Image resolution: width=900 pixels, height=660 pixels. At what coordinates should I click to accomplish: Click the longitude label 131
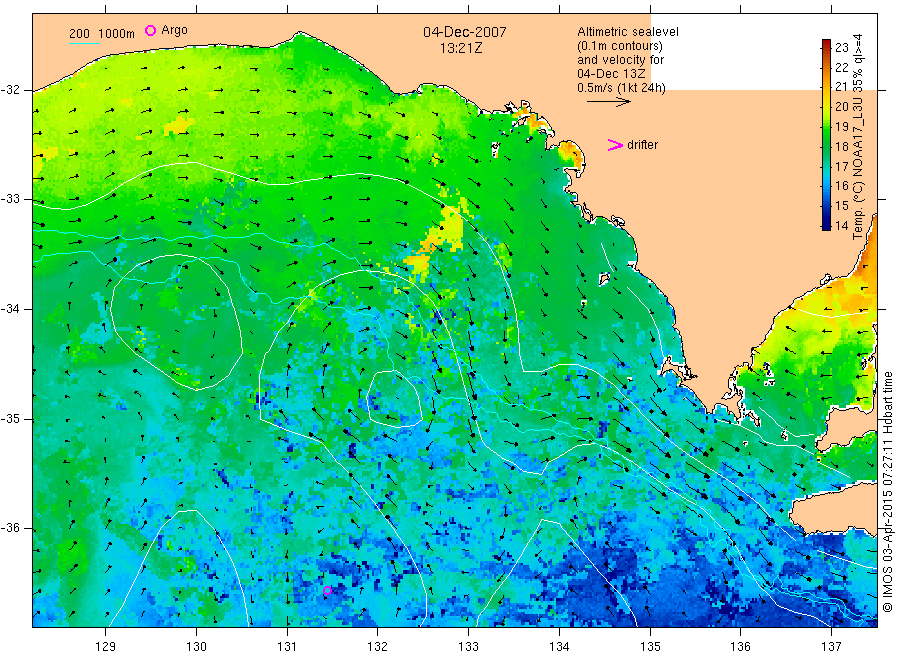point(287,647)
